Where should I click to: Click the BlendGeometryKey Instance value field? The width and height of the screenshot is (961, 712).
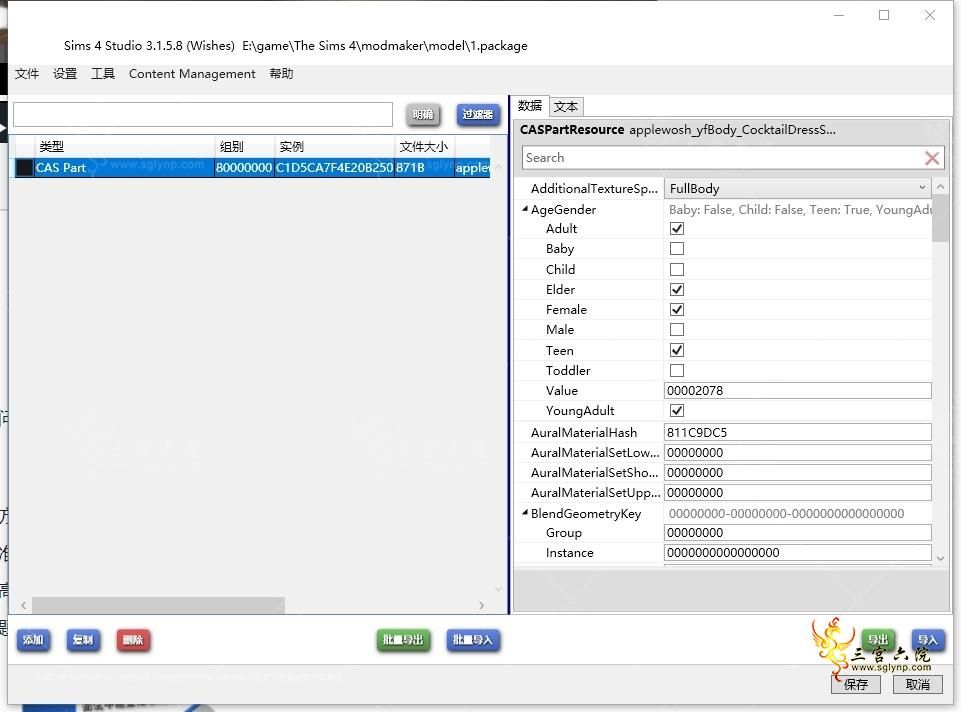point(797,553)
